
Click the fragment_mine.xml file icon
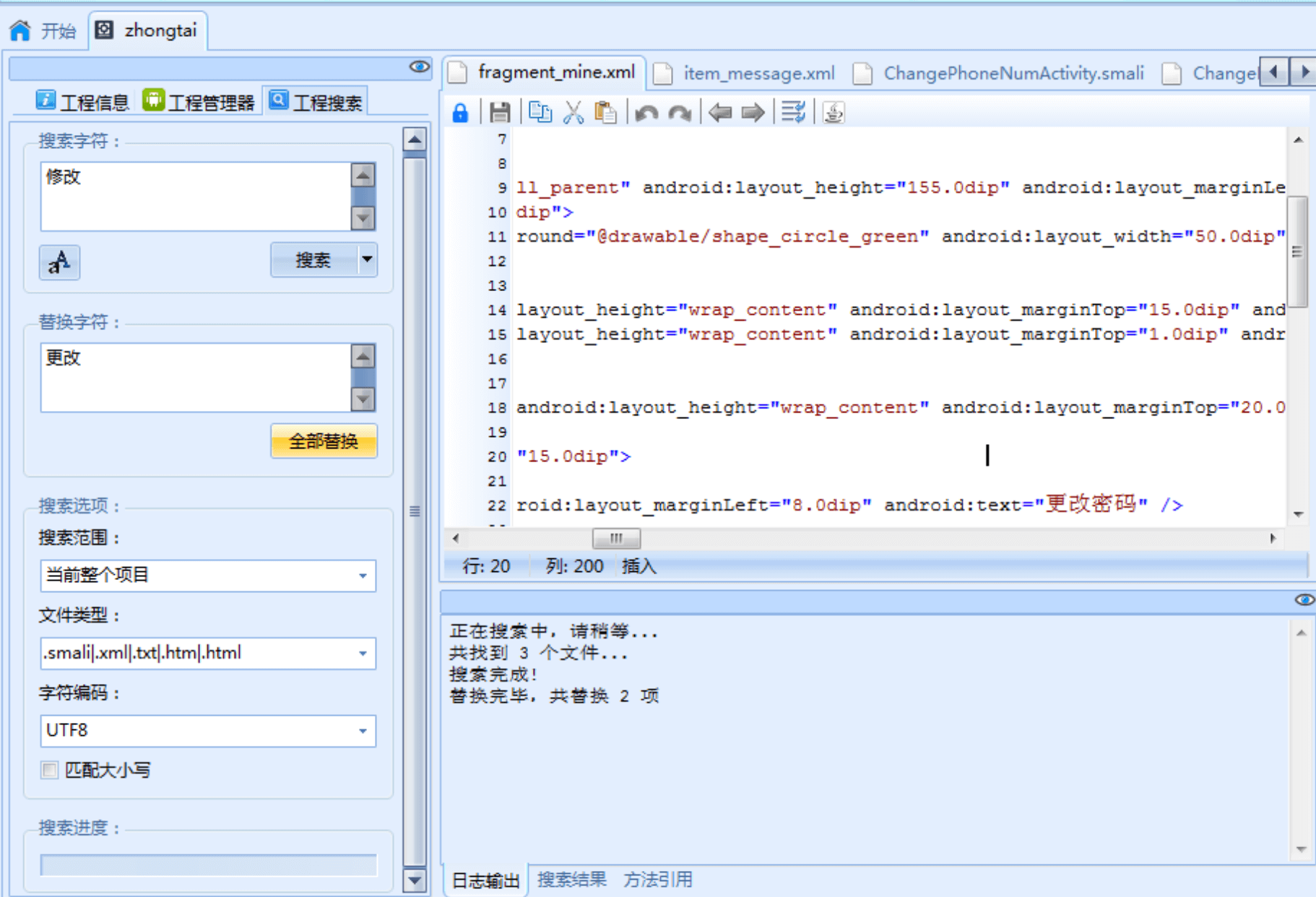456,72
